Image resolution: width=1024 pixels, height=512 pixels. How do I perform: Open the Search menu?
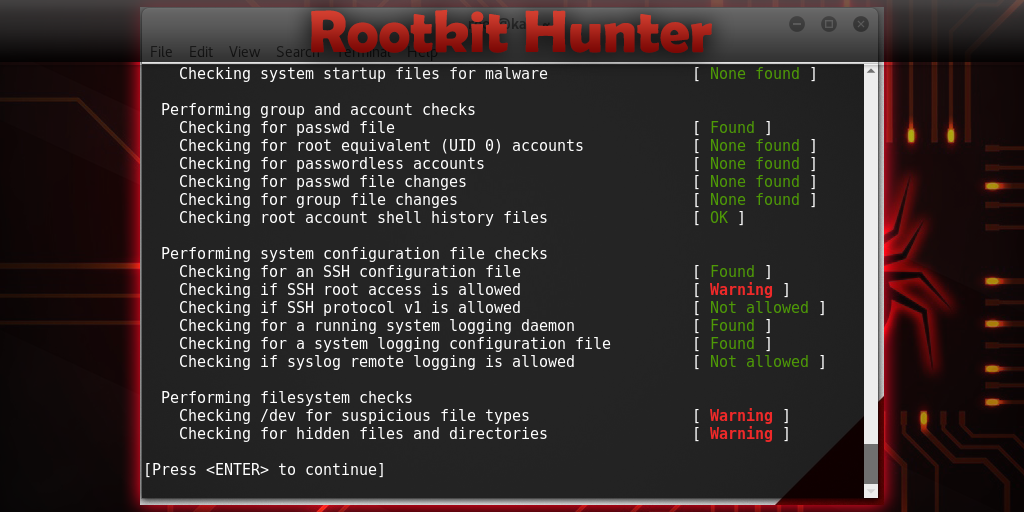click(x=297, y=52)
